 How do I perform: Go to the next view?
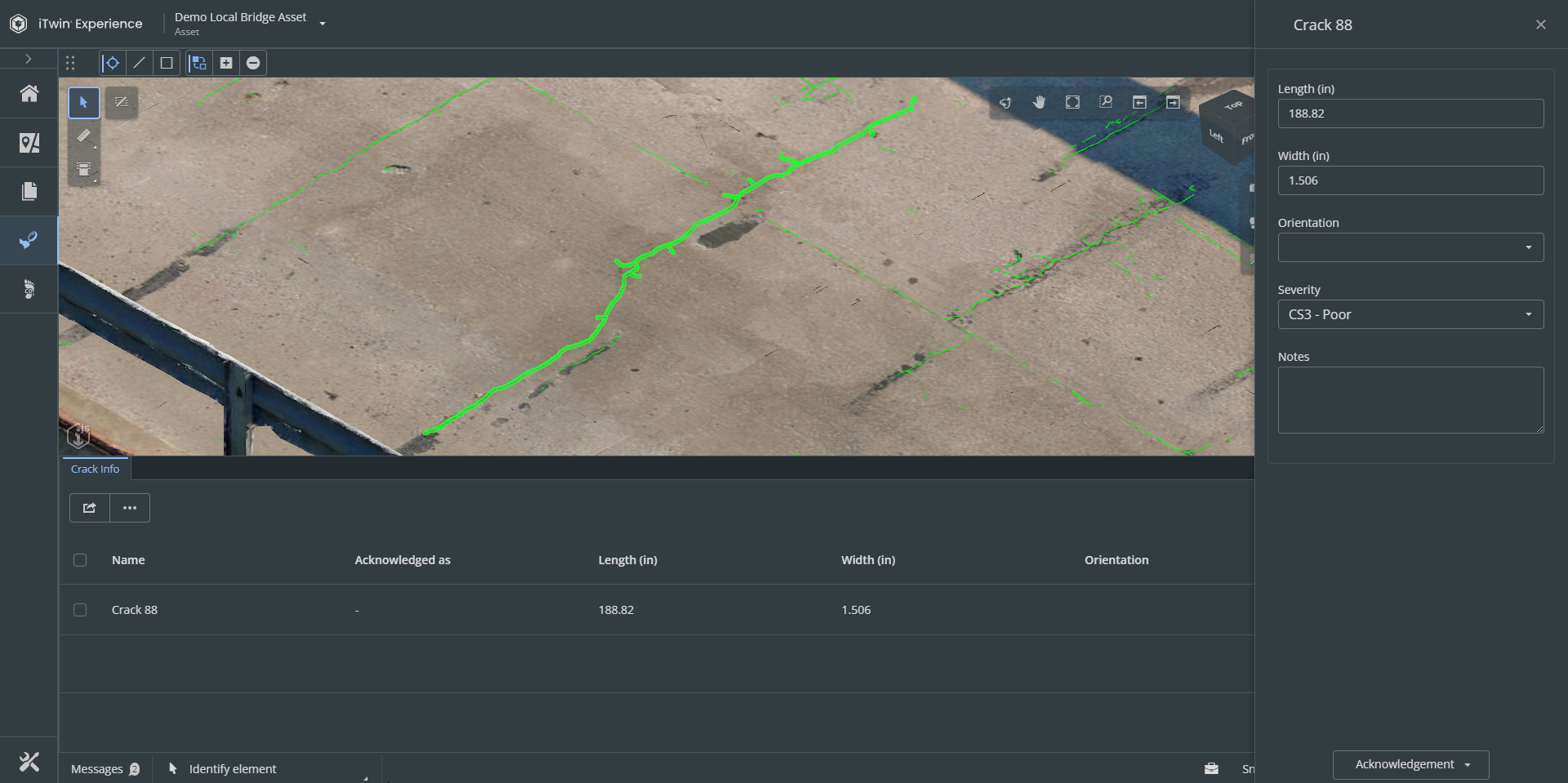(1173, 102)
